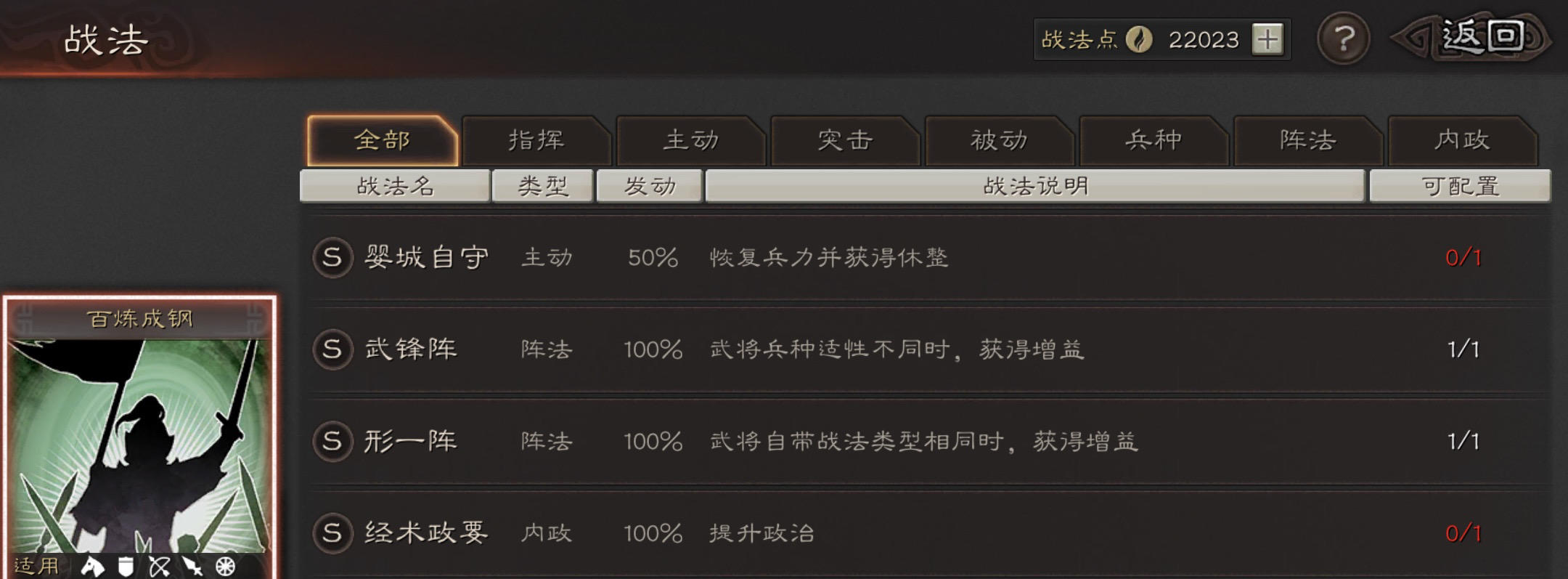Image resolution: width=1568 pixels, height=579 pixels.
Task: Click the S rank badge of 经术政要
Action: pos(332,533)
